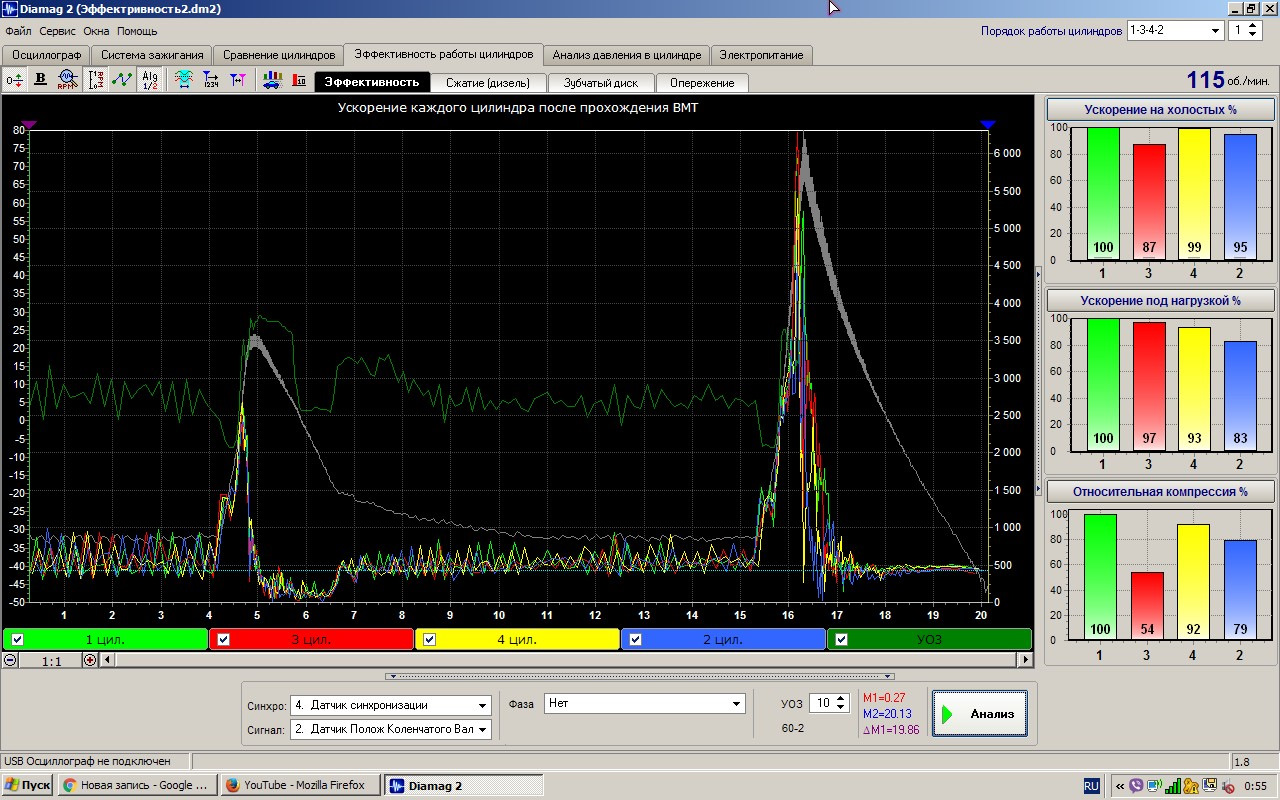
Task: Click the scrollbar left arrow under the chart
Action: click(108, 660)
